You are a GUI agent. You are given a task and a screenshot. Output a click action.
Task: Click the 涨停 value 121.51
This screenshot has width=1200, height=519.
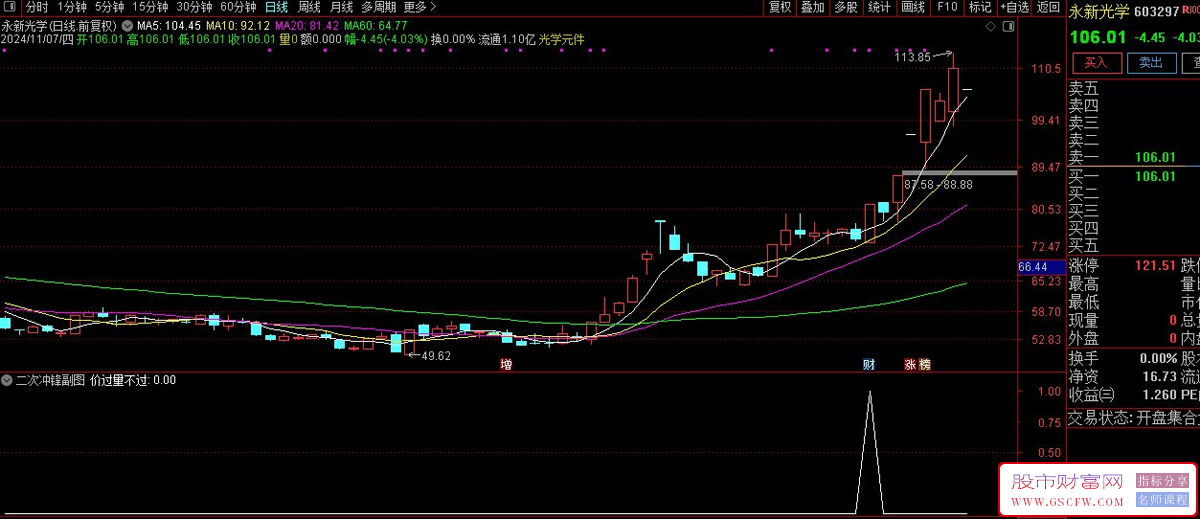pos(1153,265)
